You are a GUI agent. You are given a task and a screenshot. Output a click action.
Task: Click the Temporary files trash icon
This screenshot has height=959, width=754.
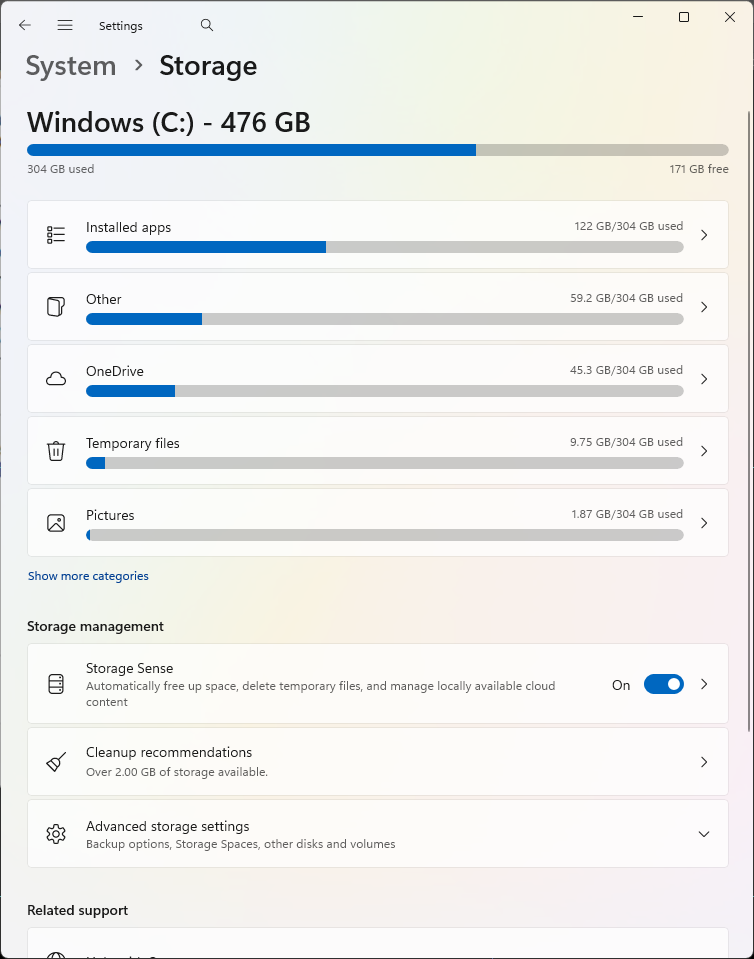point(56,451)
